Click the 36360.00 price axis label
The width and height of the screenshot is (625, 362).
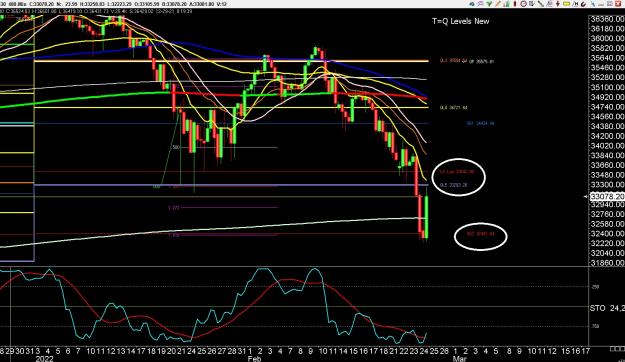point(608,19)
